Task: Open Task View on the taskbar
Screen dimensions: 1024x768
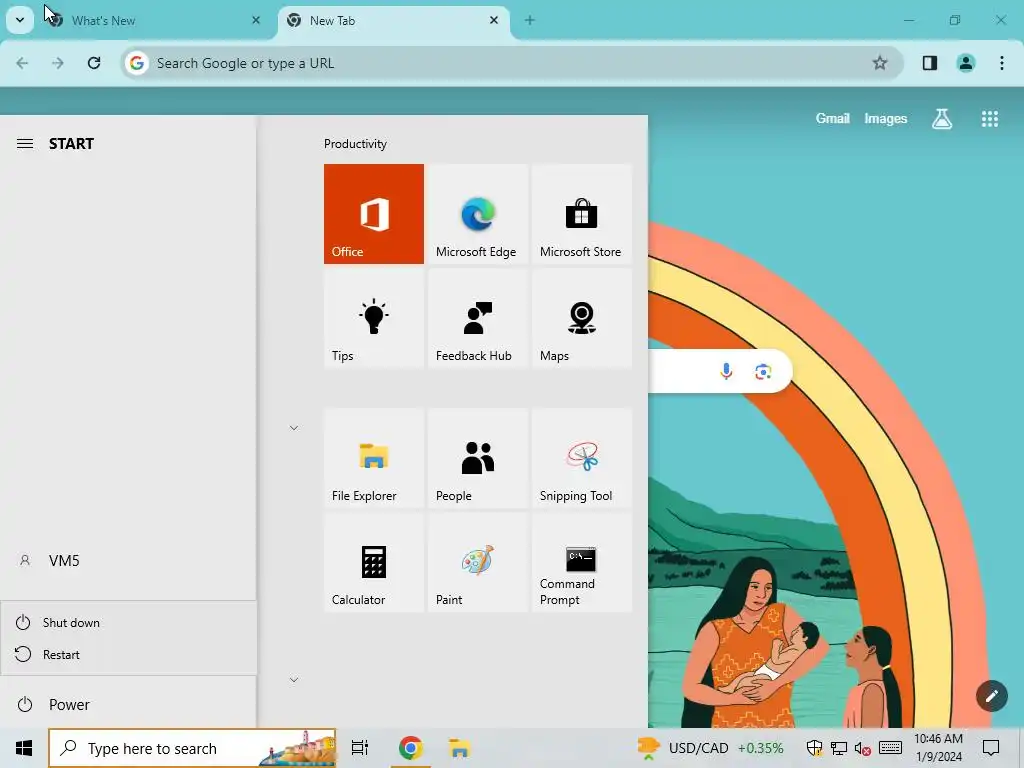Action: [x=360, y=748]
